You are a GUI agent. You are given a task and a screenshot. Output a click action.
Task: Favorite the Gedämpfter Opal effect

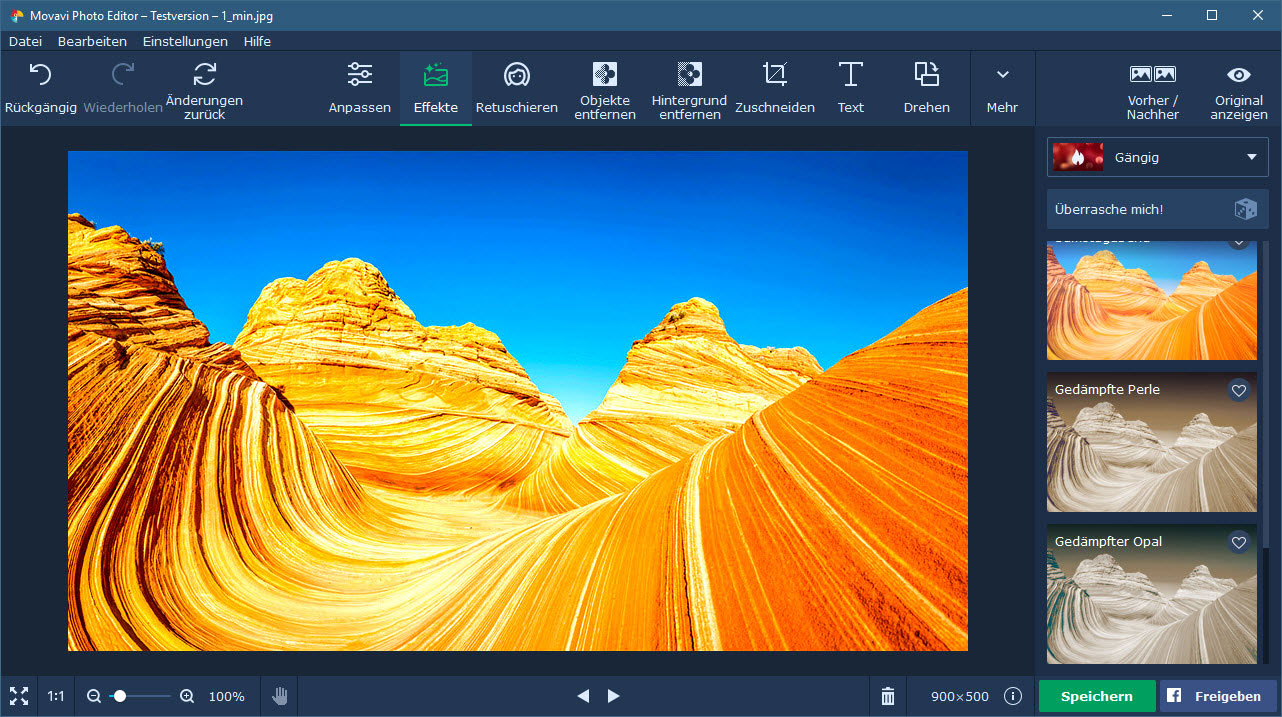(1239, 543)
